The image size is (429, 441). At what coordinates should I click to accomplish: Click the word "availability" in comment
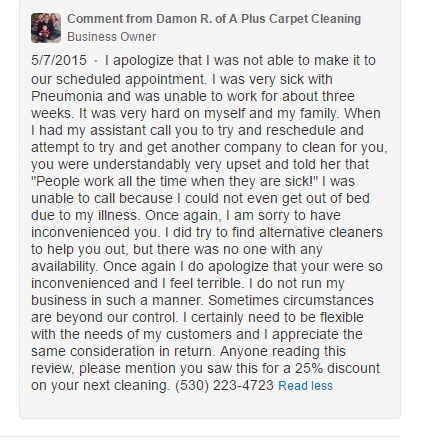64,266
